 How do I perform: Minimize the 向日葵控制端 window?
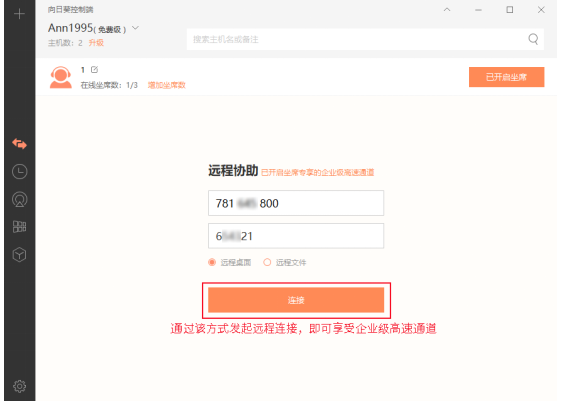(478, 10)
